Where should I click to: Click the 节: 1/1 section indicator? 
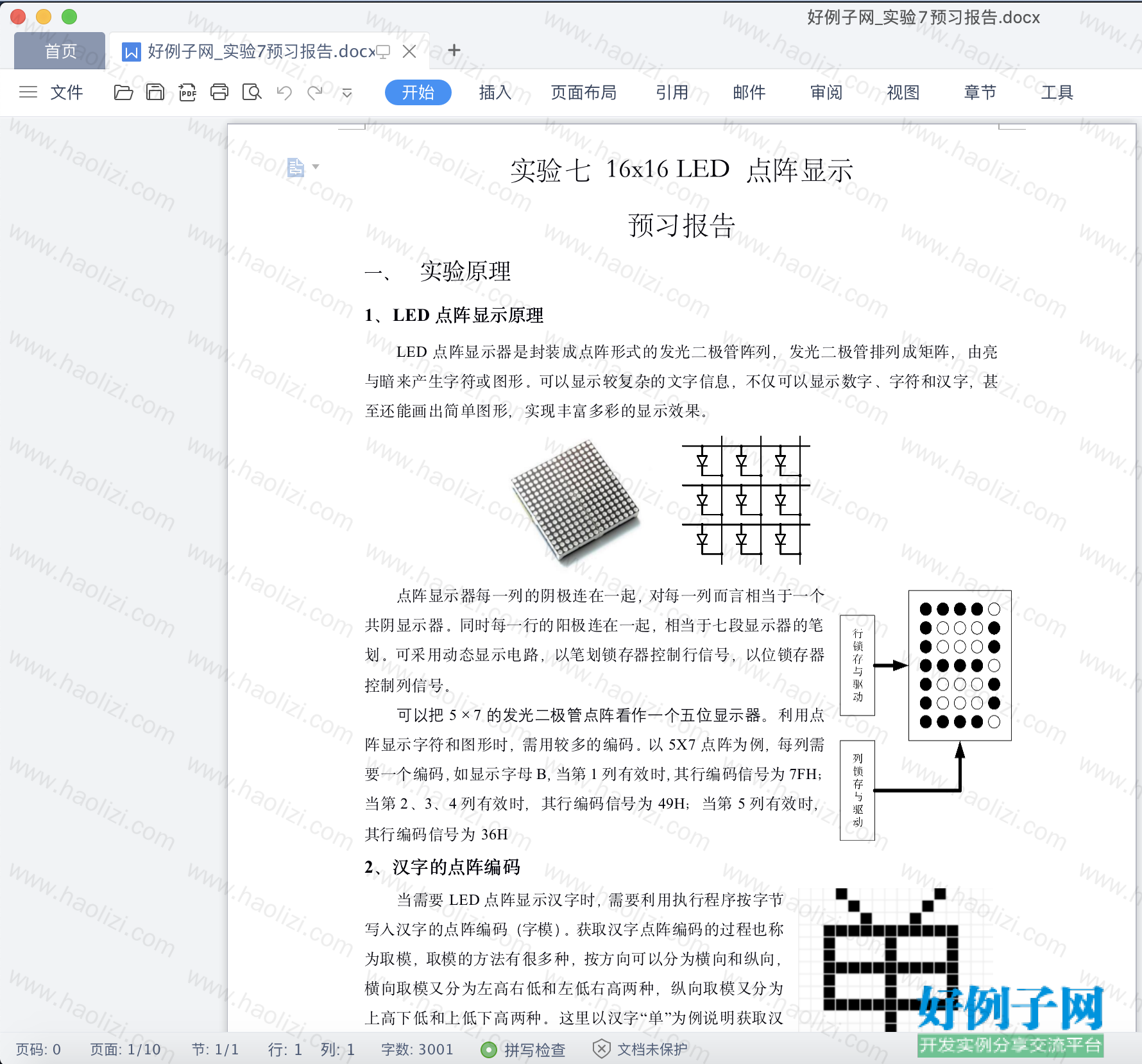pos(215,1049)
